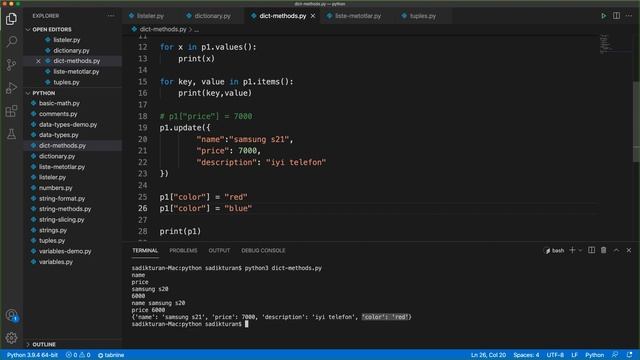Click dict-methods.py in the breadcrumb path
The image size is (640, 360).
point(163,29)
